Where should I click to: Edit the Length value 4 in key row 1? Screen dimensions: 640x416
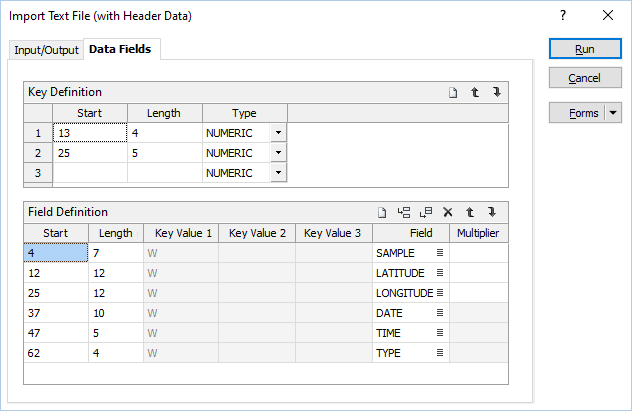coord(165,133)
